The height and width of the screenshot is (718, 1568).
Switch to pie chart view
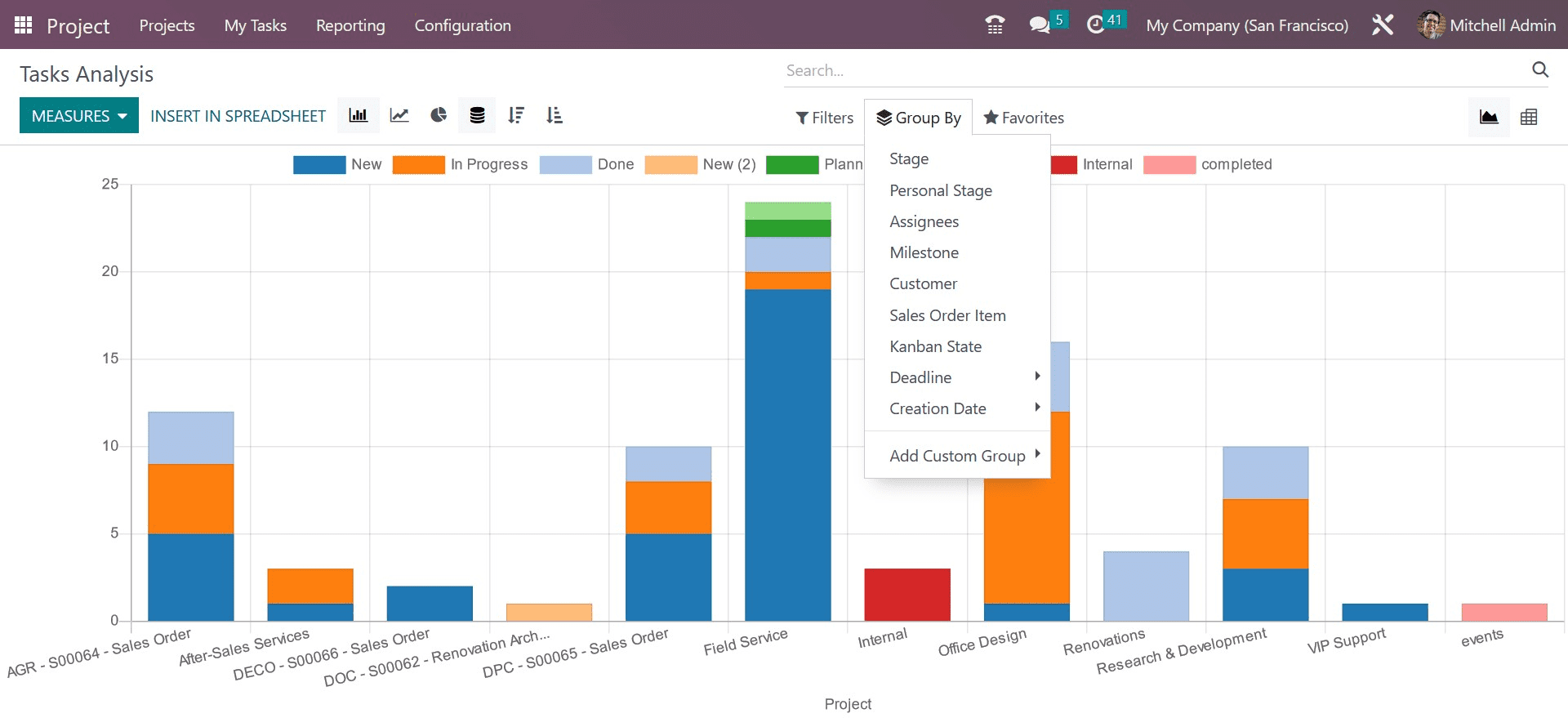click(439, 115)
